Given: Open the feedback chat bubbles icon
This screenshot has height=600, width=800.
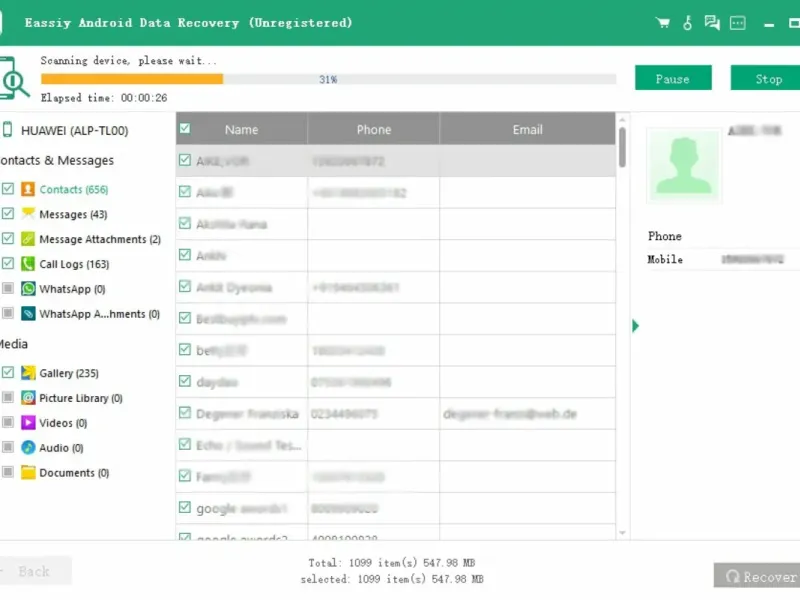Looking at the screenshot, I should pos(712,23).
